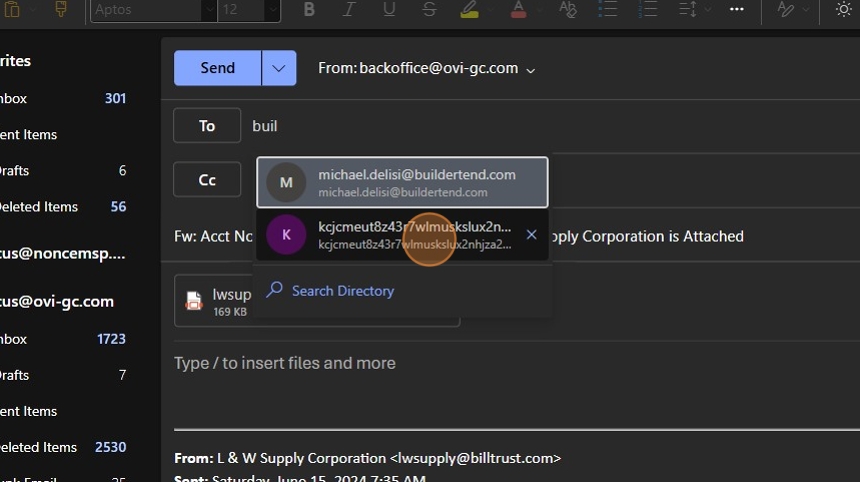Open Deleted Items folder showing 56

pos(63,207)
